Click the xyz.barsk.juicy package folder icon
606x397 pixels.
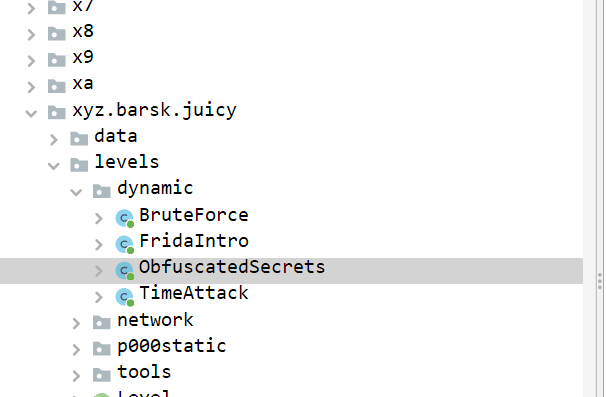tap(56, 112)
